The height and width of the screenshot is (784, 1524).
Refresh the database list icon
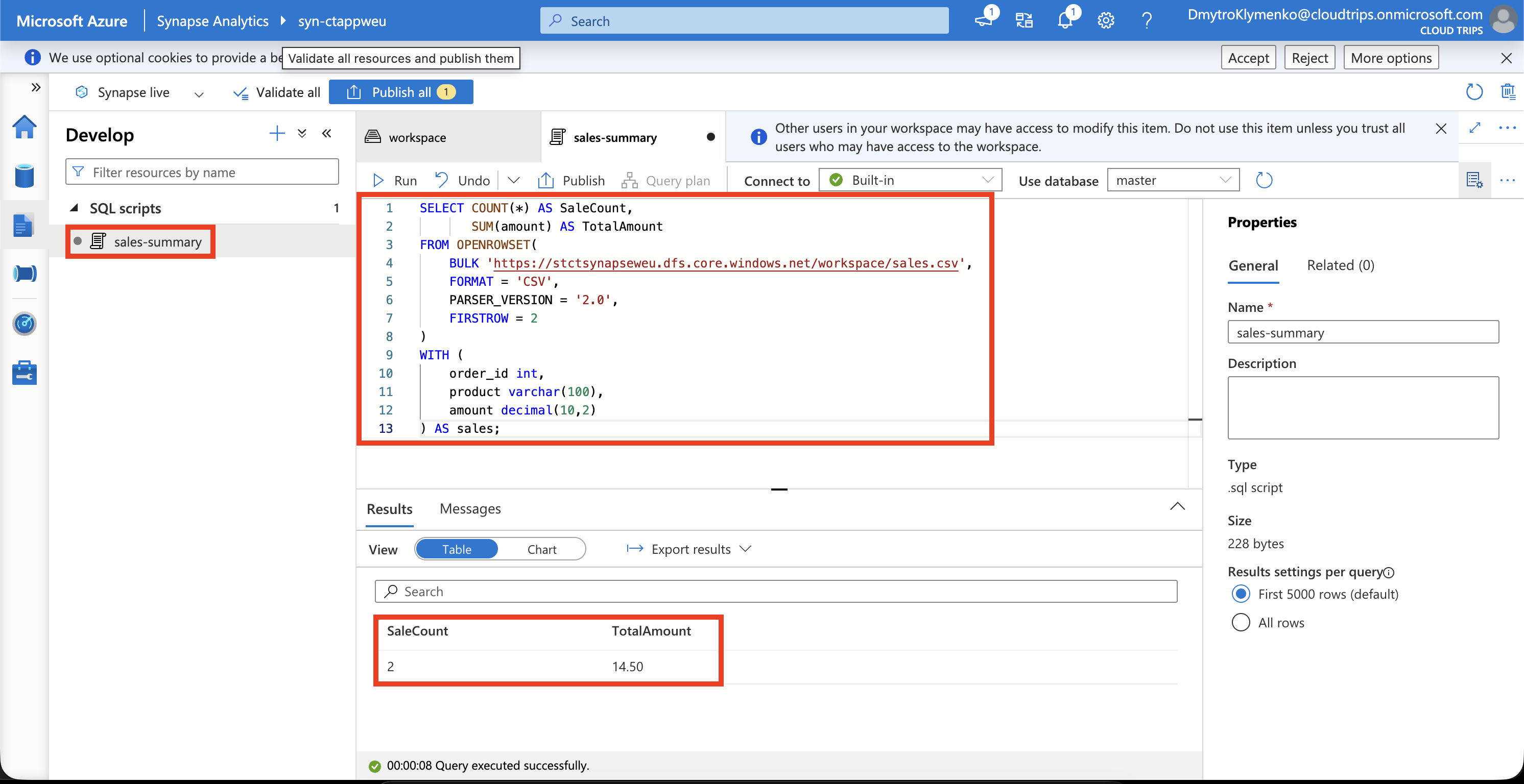click(x=1264, y=180)
